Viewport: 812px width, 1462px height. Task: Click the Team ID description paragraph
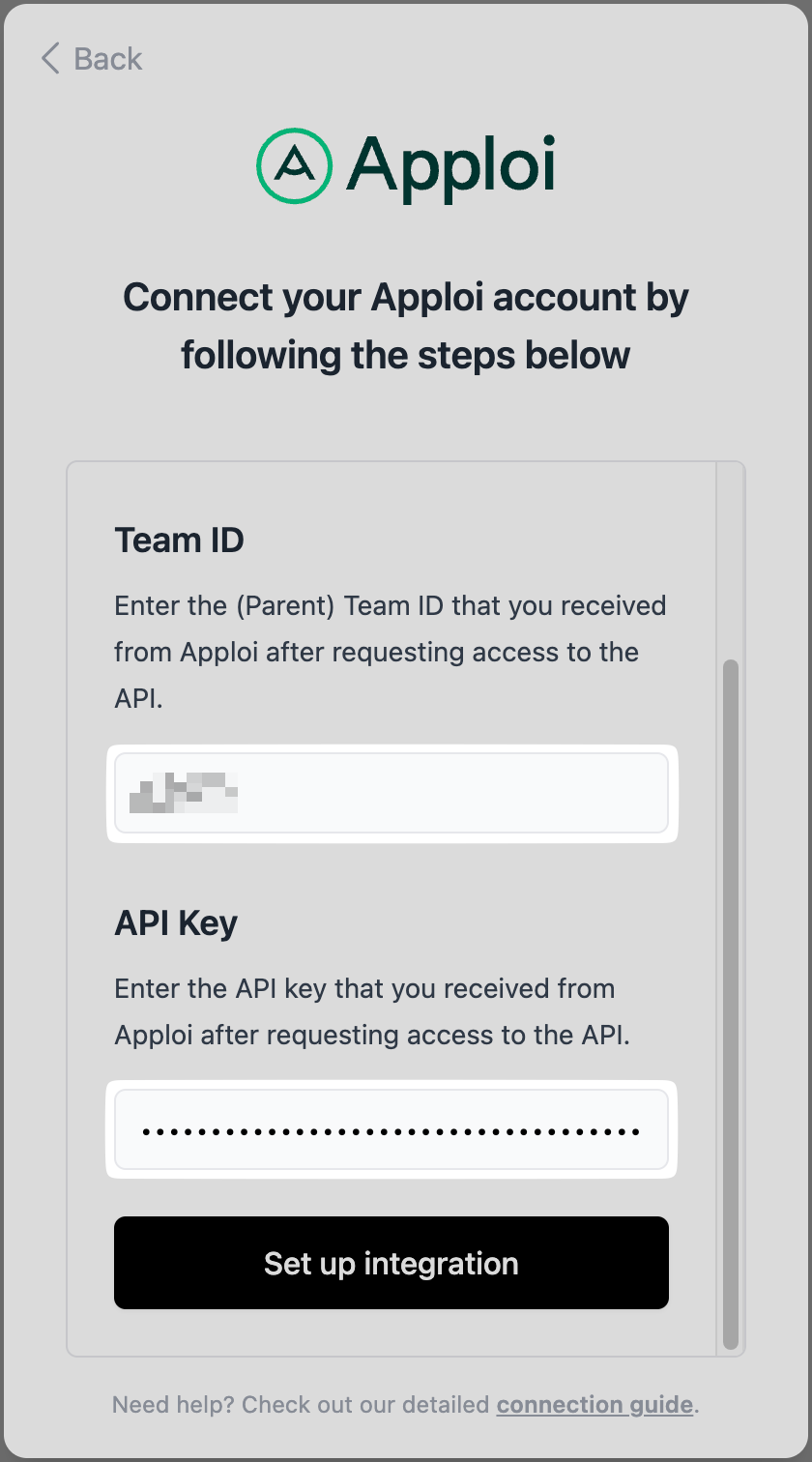point(391,652)
